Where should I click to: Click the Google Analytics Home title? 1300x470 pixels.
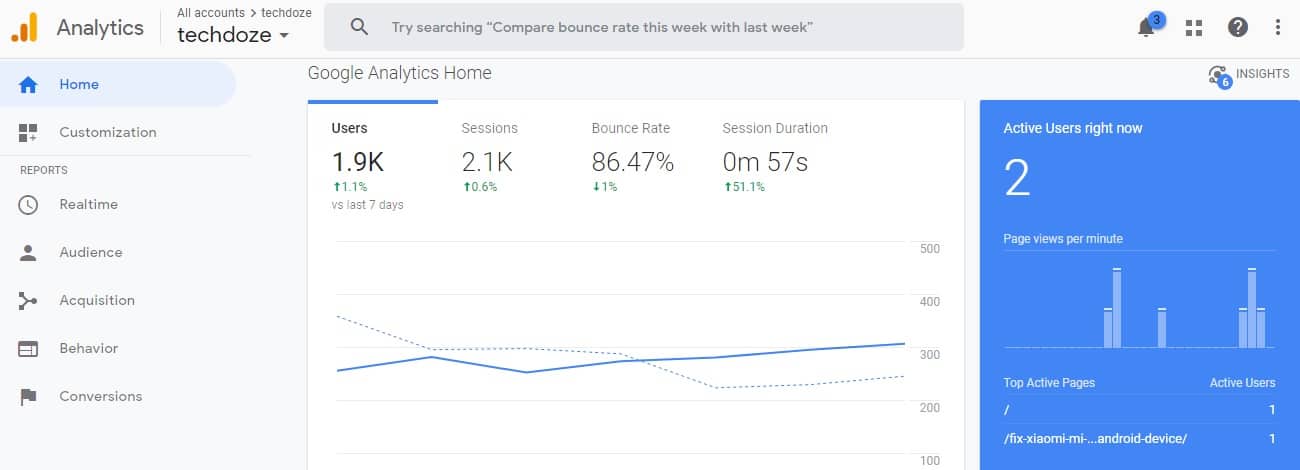pyautogui.click(x=400, y=73)
